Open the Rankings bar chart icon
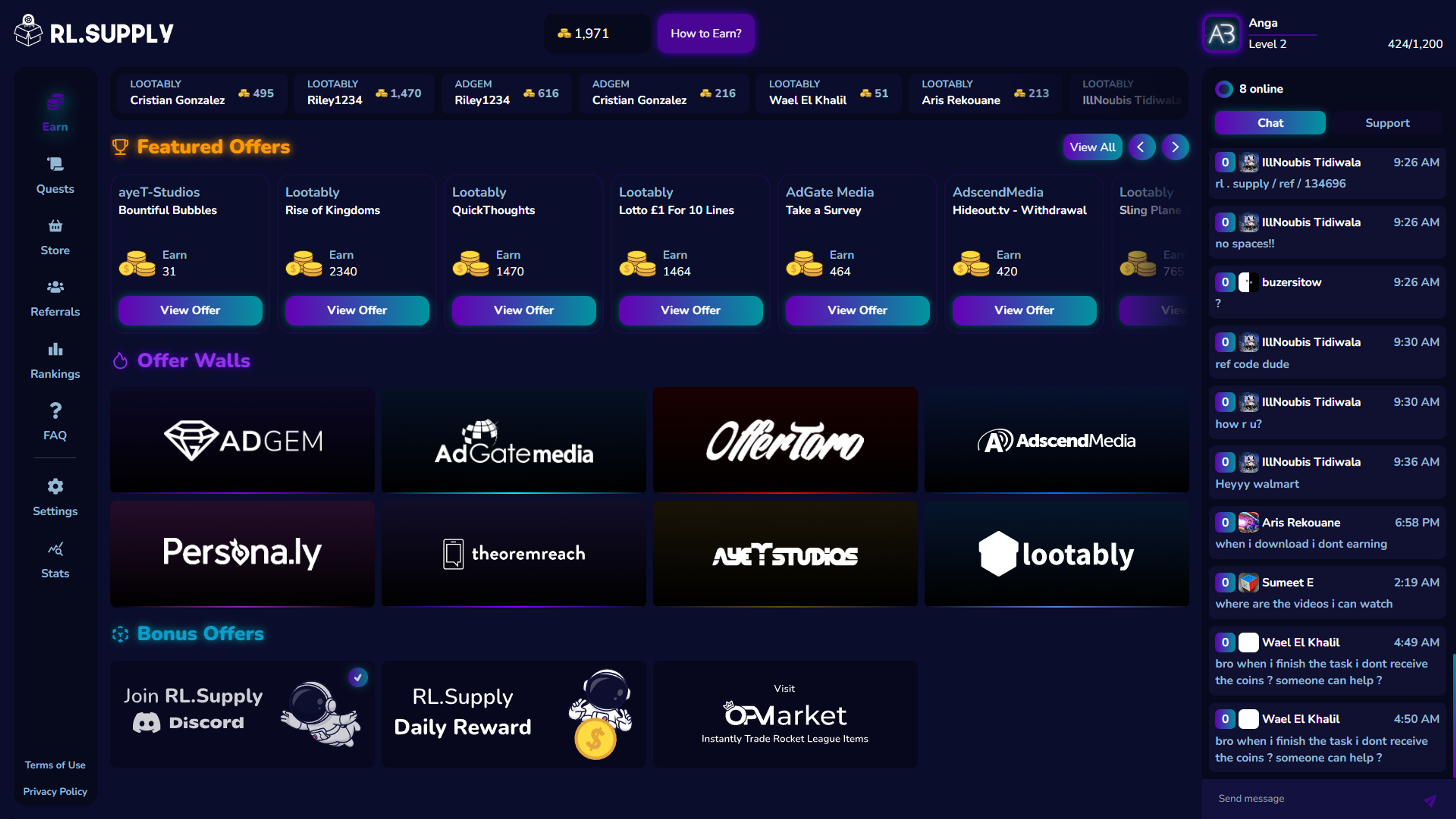Screen dimensions: 1456x819 point(55,349)
